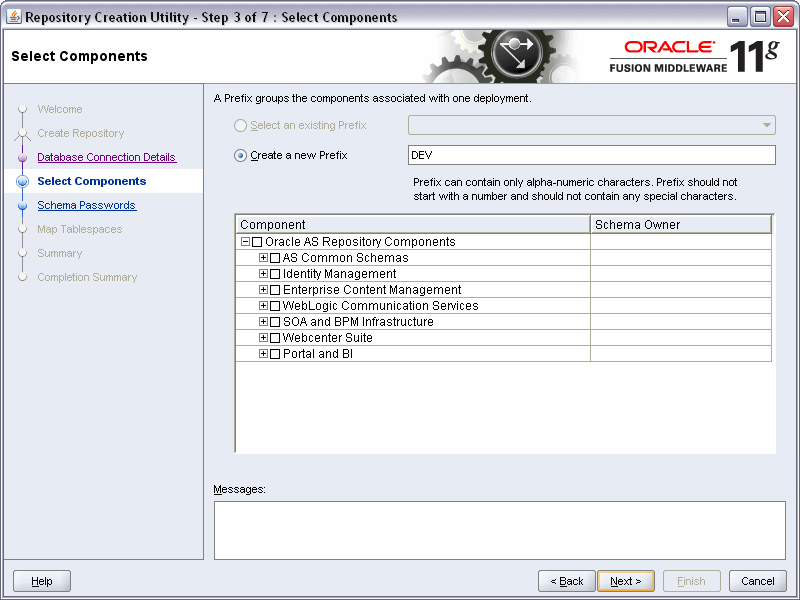Expand the Identity Management node
The height and width of the screenshot is (600, 800).
(263, 273)
